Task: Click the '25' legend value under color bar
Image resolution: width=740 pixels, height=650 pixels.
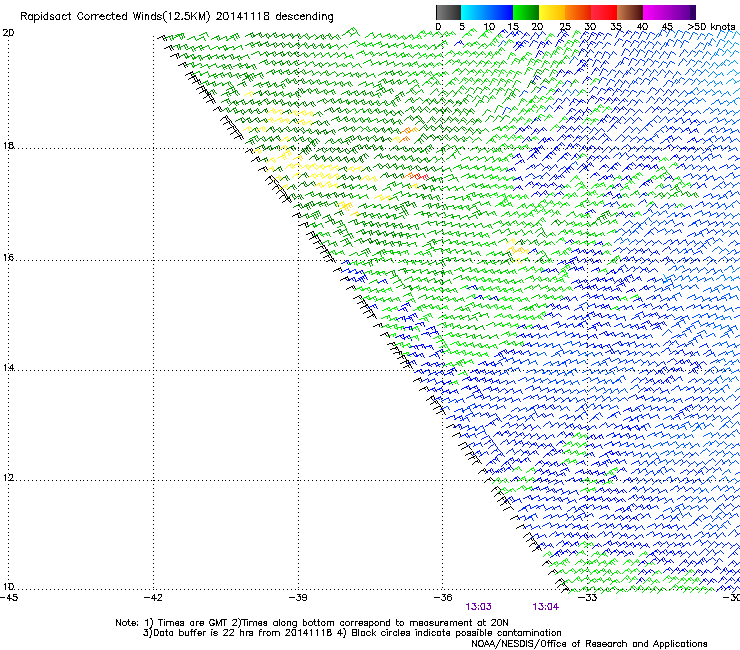Action: 565,27
